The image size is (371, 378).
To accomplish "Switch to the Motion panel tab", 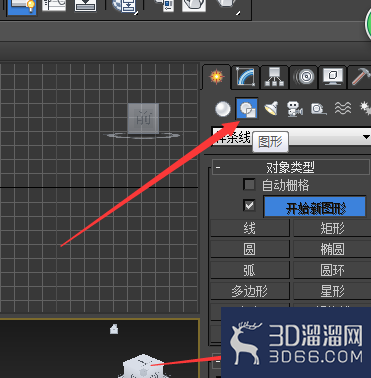I will click(x=303, y=77).
